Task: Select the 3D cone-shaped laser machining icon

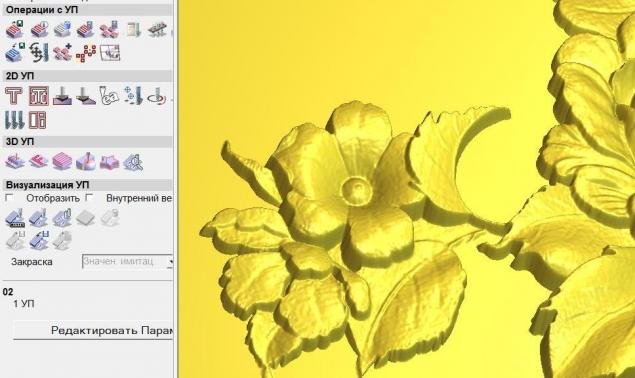Action: (86, 162)
